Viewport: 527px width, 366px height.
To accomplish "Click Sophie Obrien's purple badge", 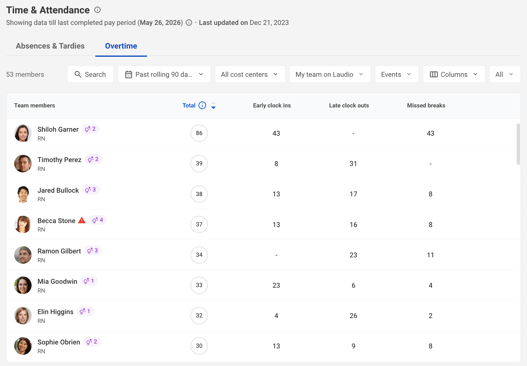I will pyautogui.click(x=92, y=342).
